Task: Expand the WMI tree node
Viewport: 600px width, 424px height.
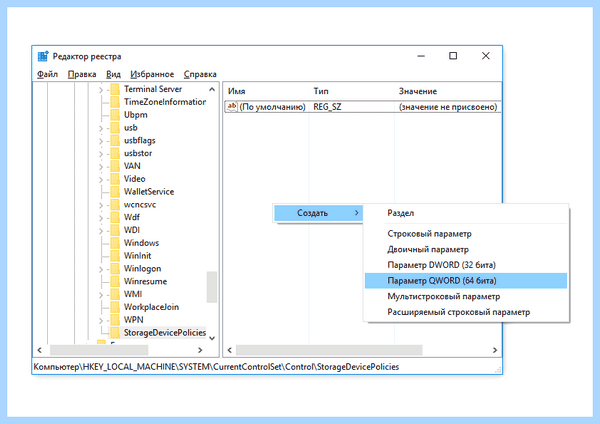Action: [x=101, y=295]
